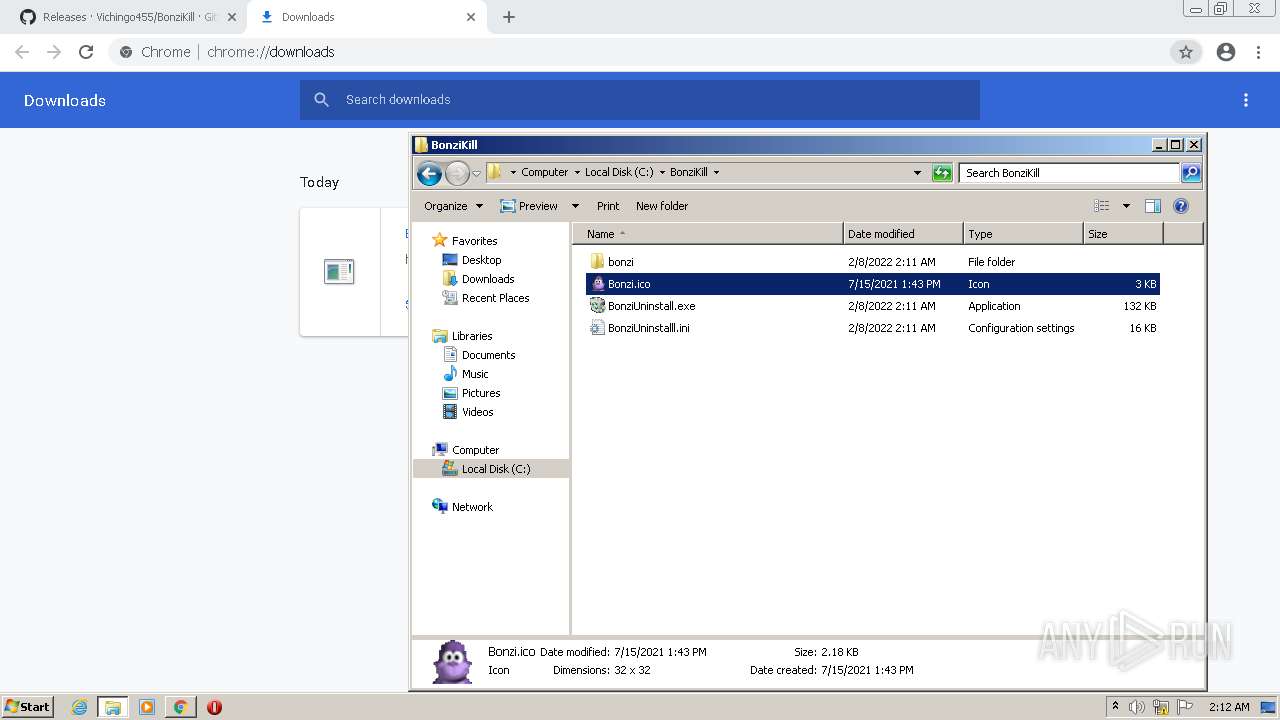Click Computer in navigation pane
This screenshot has height=720, width=1280.
click(x=475, y=450)
